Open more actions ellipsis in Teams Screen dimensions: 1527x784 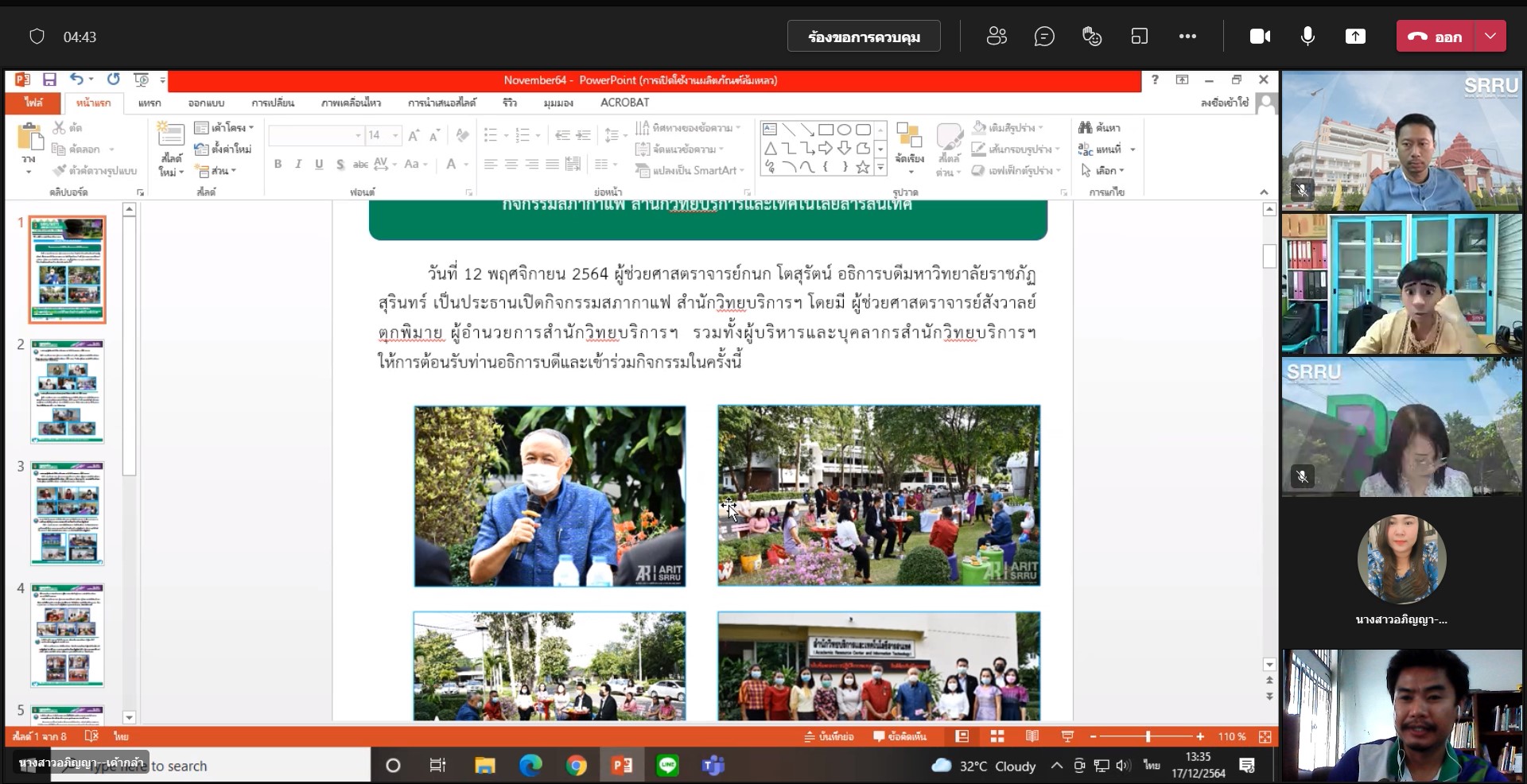click(x=1187, y=37)
